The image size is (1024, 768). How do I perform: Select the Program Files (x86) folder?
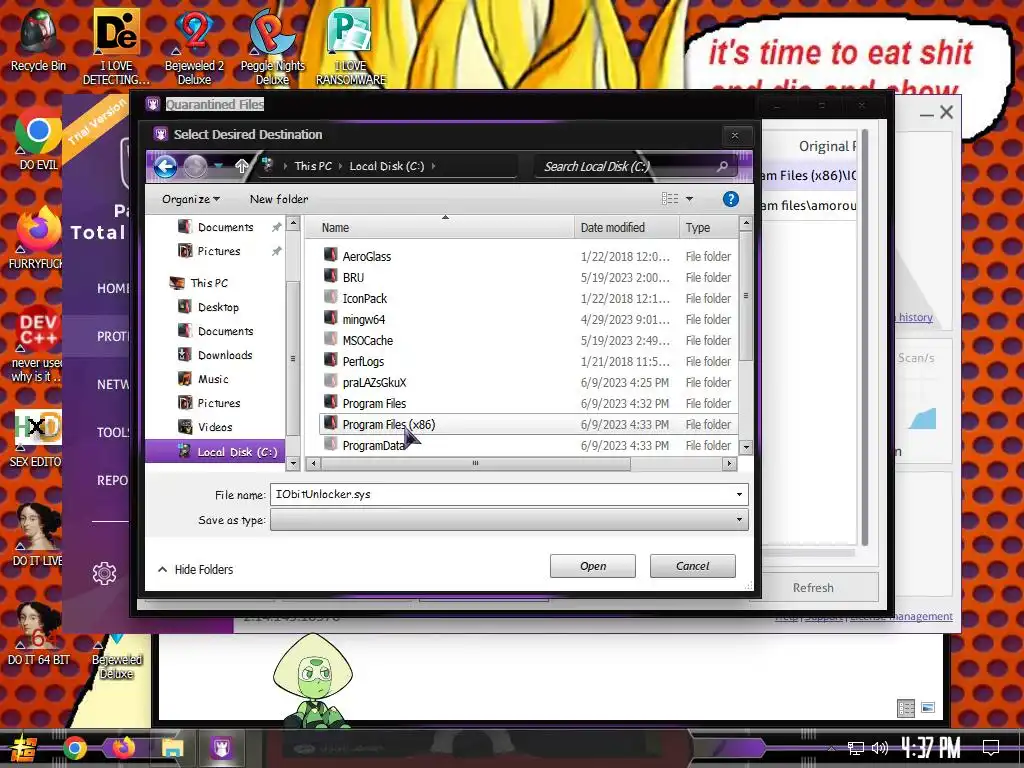click(x=528, y=424)
